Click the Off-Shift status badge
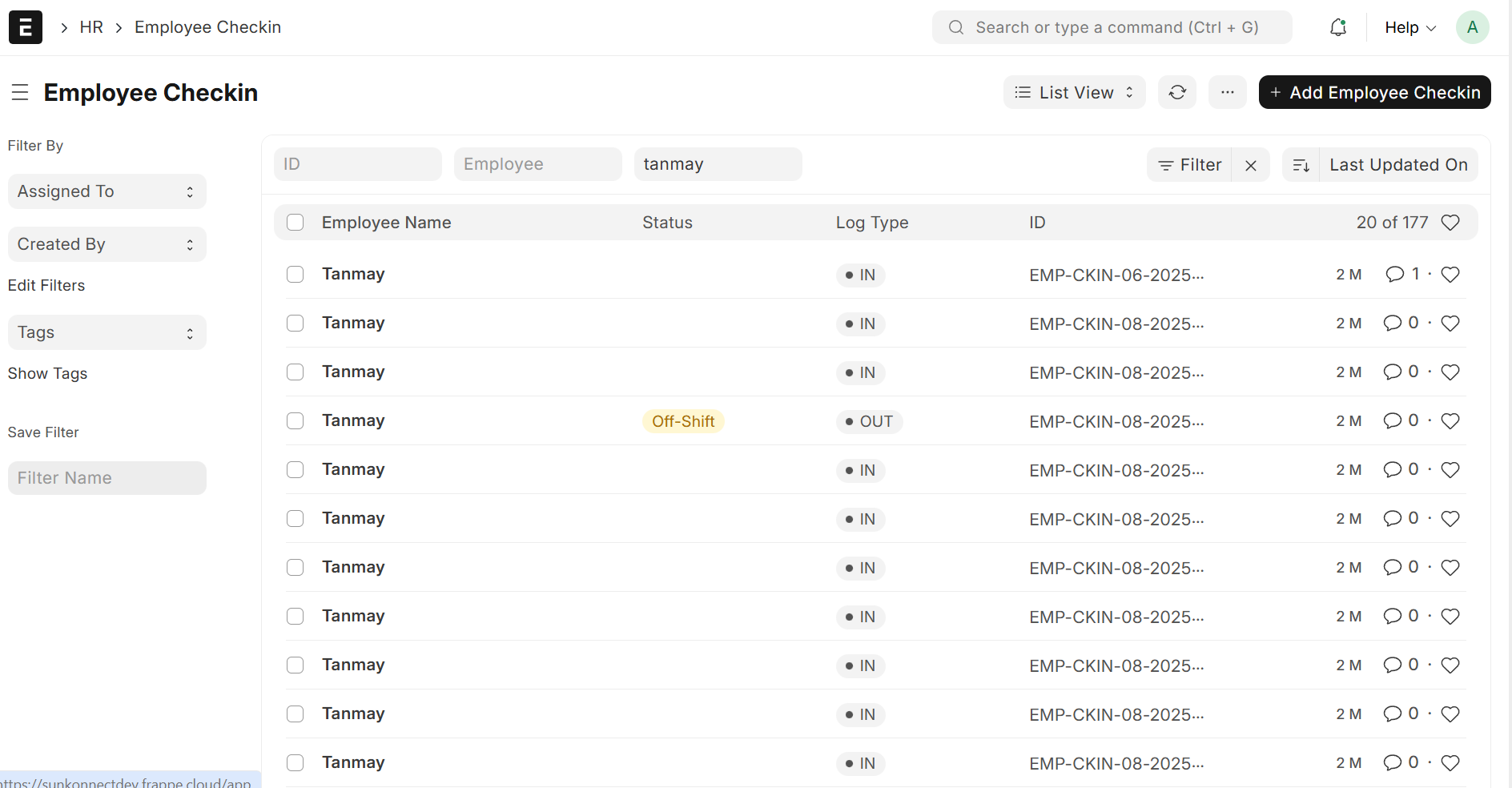 [x=683, y=421]
